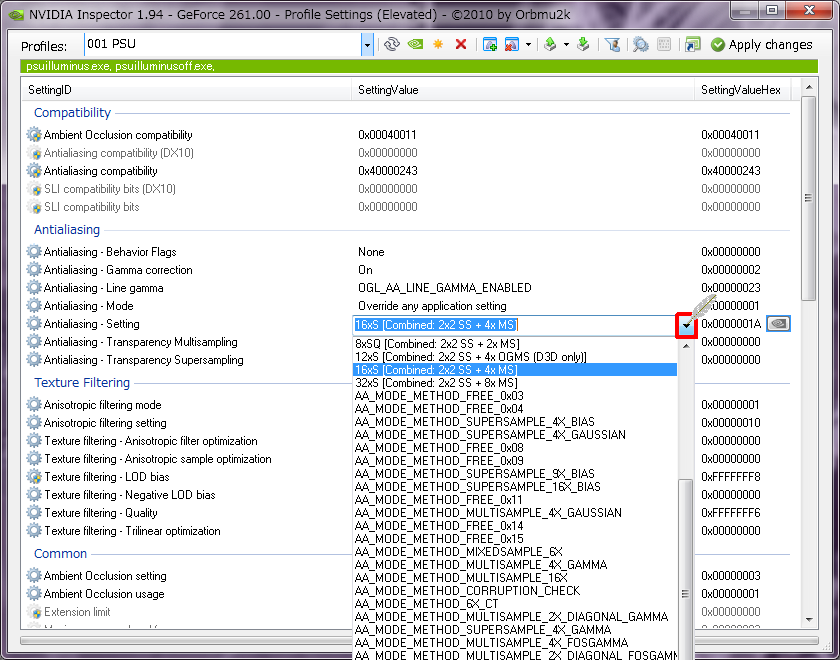This screenshot has width=840, height=660.
Task: Pick AA_MODE_METHOD_SUPERSAMPLE_16X_BIAS option
Action: click(515, 486)
